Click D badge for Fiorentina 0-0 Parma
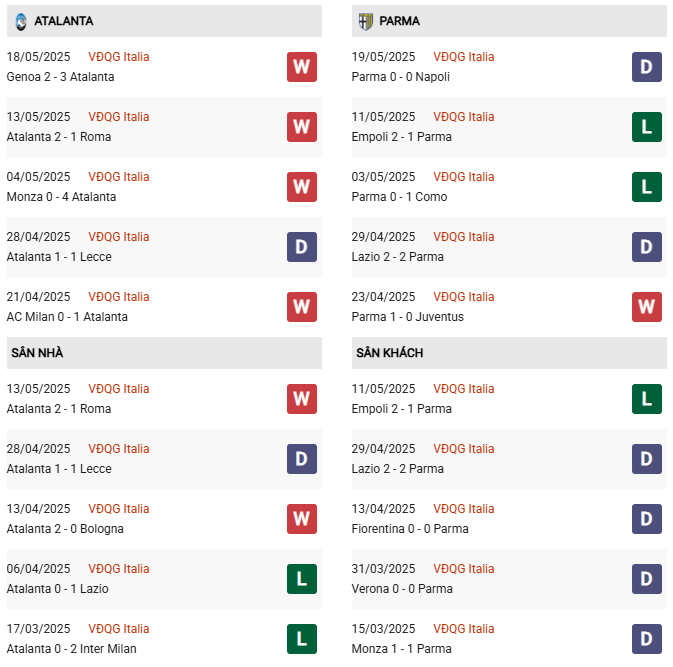 647,519
